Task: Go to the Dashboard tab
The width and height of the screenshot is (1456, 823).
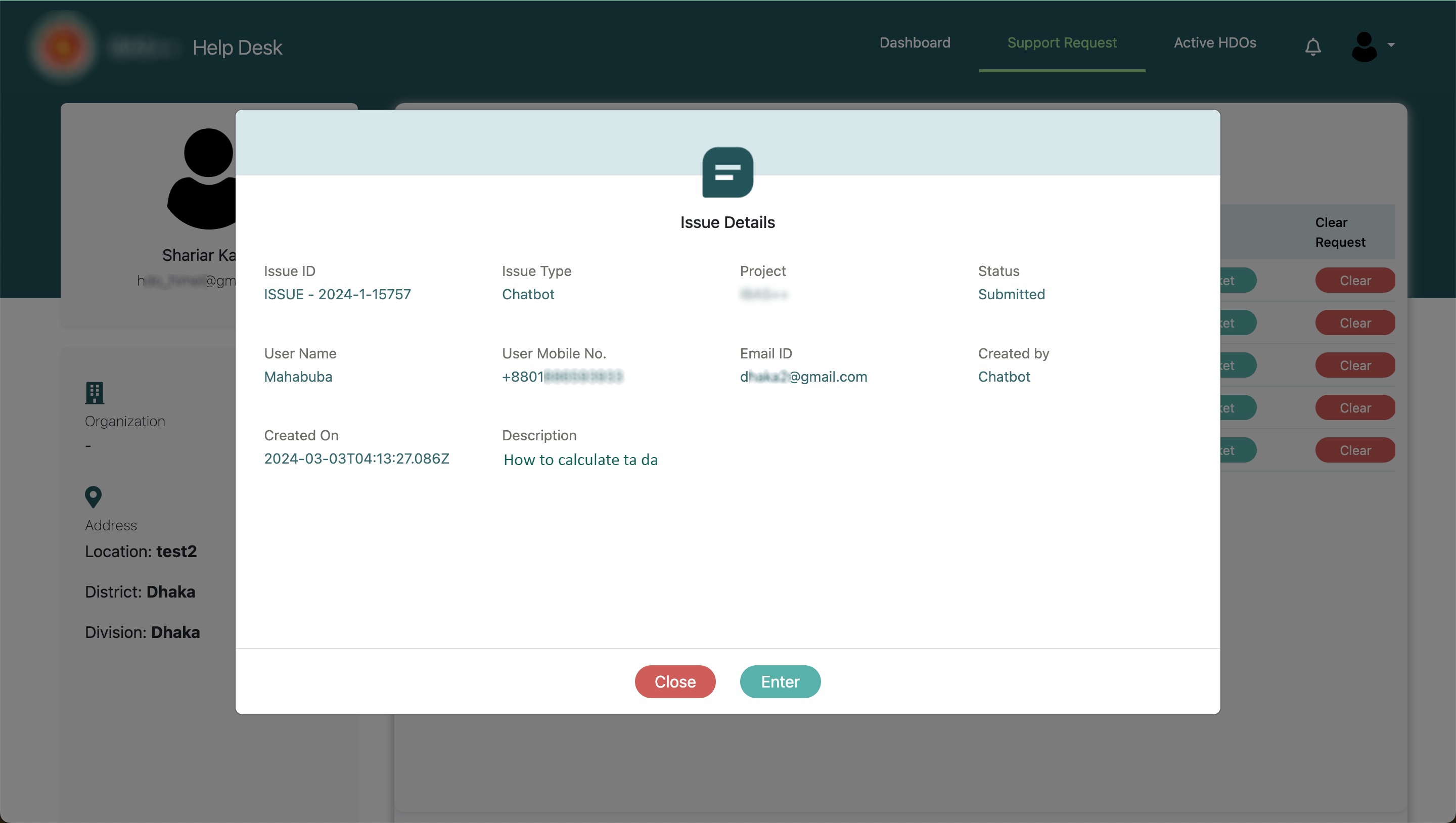Action: point(915,43)
